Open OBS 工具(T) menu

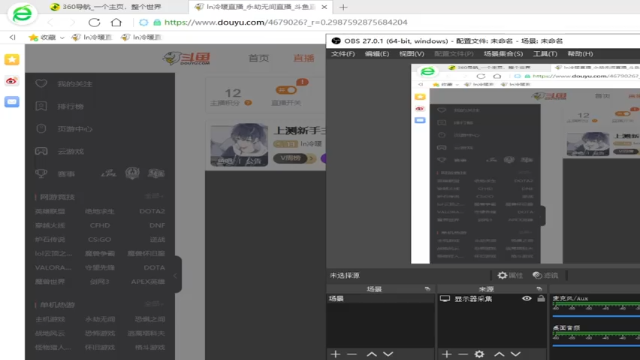[545, 54]
